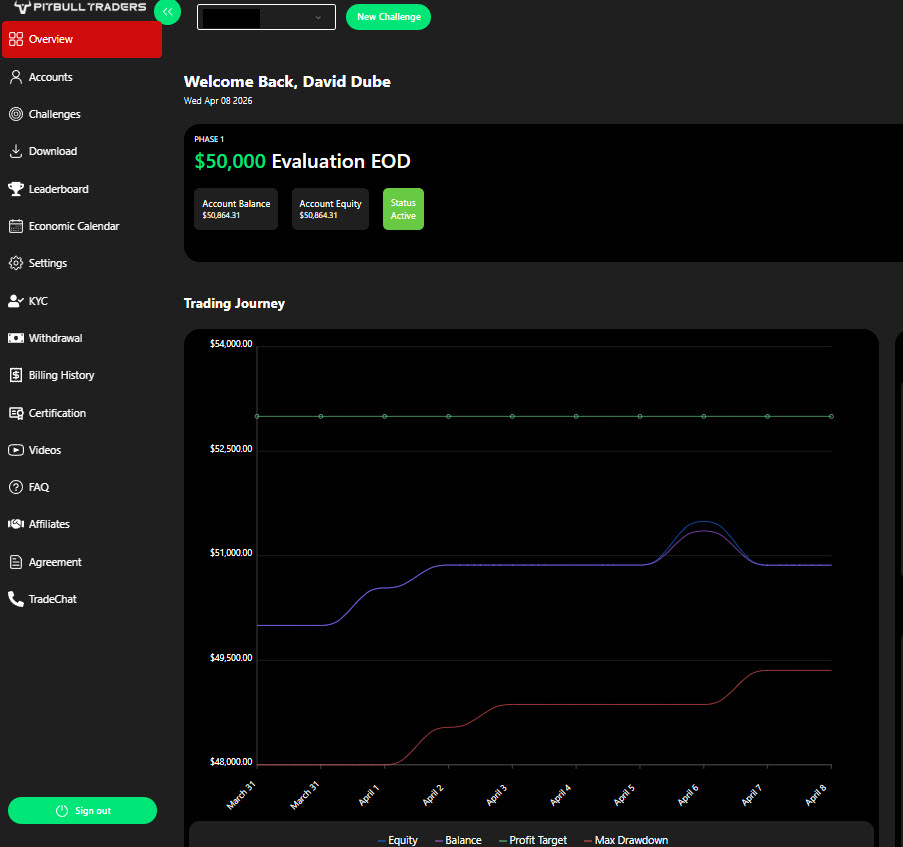Viewport: 903px width, 847px height.
Task: Click the New Challenge button
Action: [x=388, y=17]
